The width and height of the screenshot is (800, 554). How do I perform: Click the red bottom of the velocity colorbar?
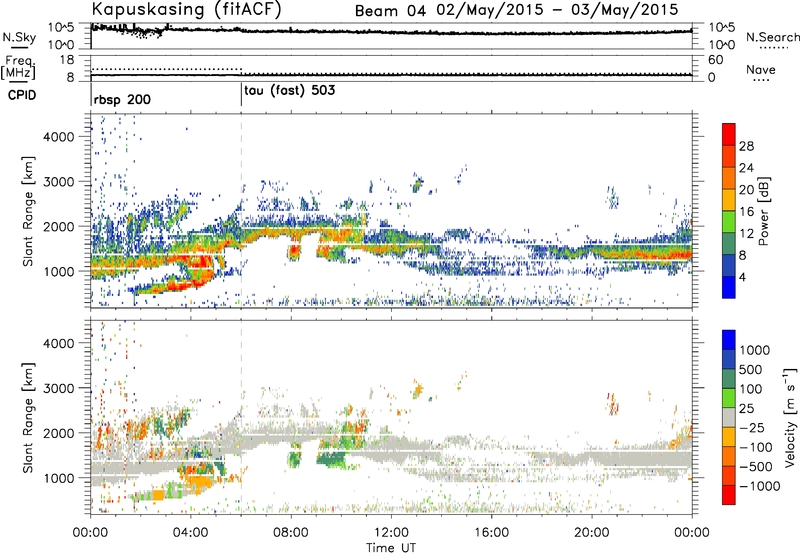[x=729, y=495]
